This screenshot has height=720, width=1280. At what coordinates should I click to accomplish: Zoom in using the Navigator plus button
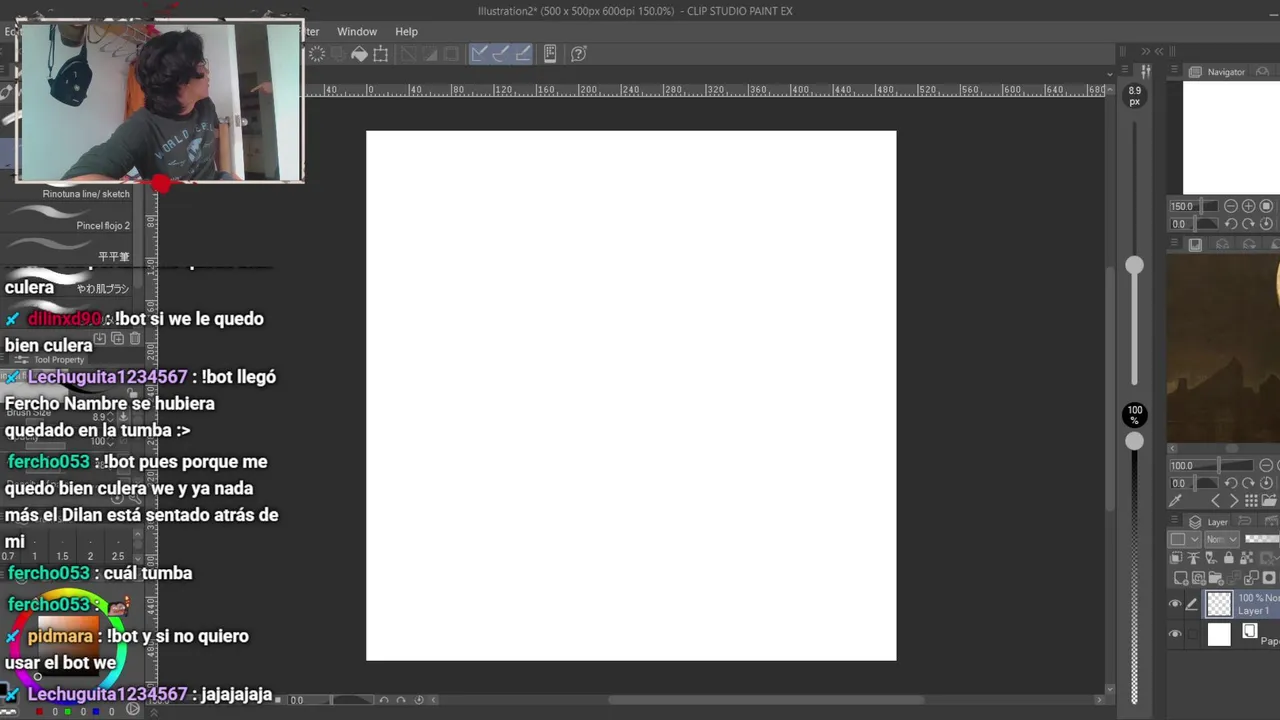[1248, 206]
